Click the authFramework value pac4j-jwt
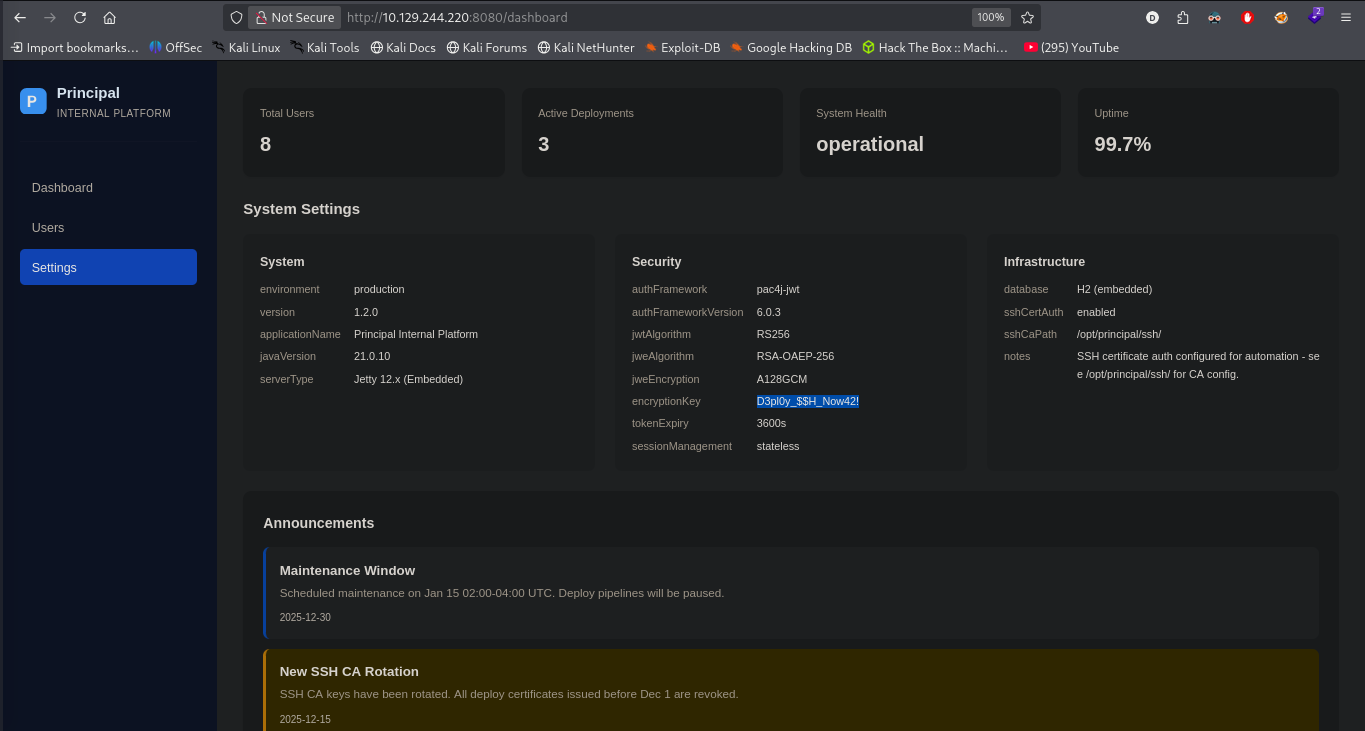This screenshot has width=1365, height=731. pos(778,289)
